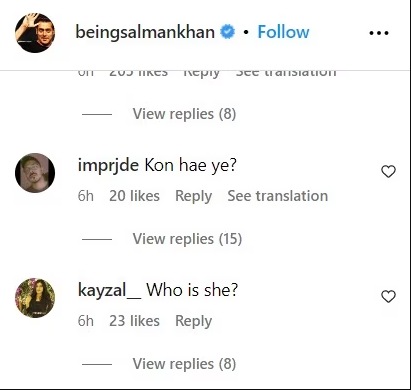Image resolution: width=411 pixels, height=390 pixels.
Task: Open the beingsalmankhan username link
Action: 145,33
